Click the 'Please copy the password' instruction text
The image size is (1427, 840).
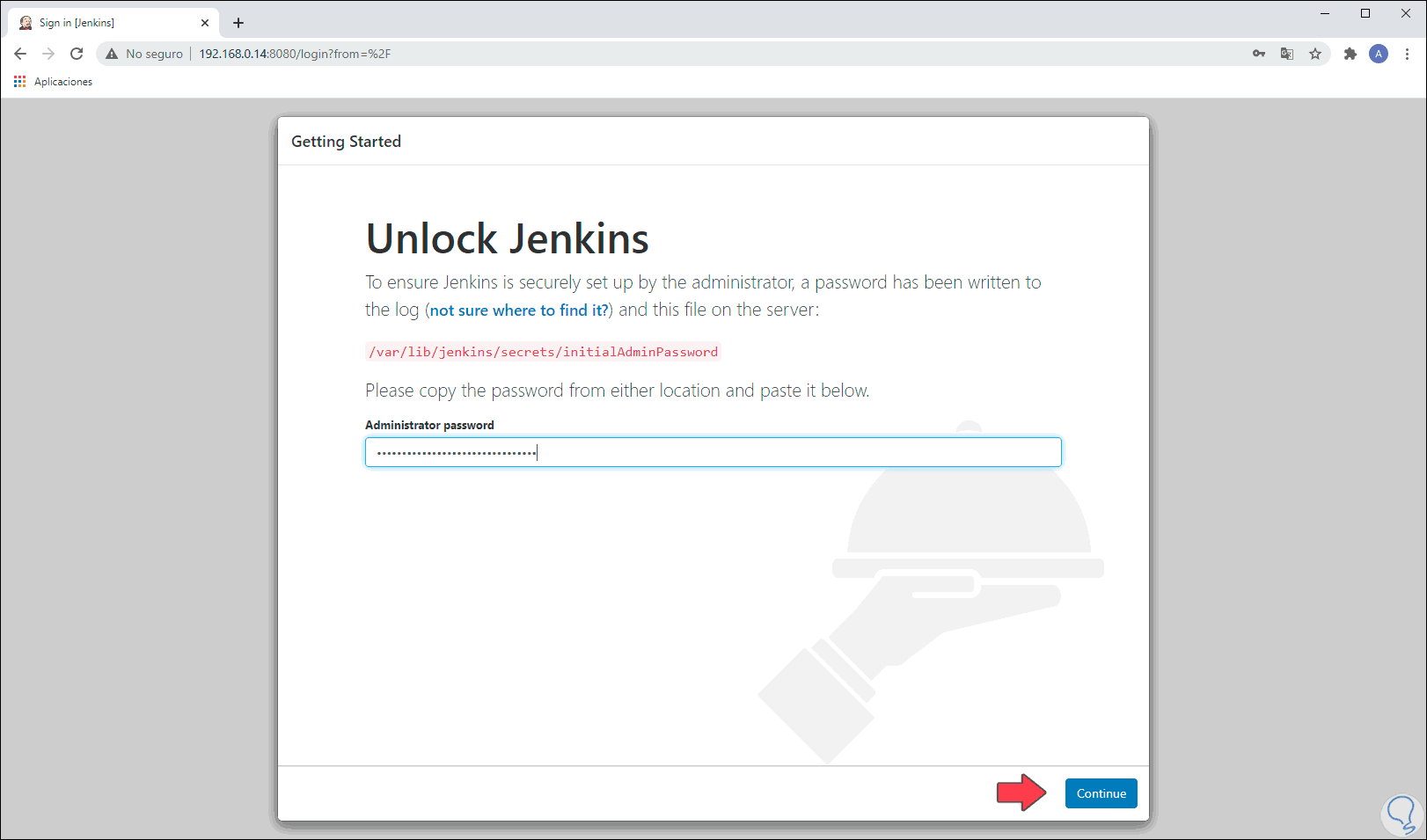coord(618,391)
